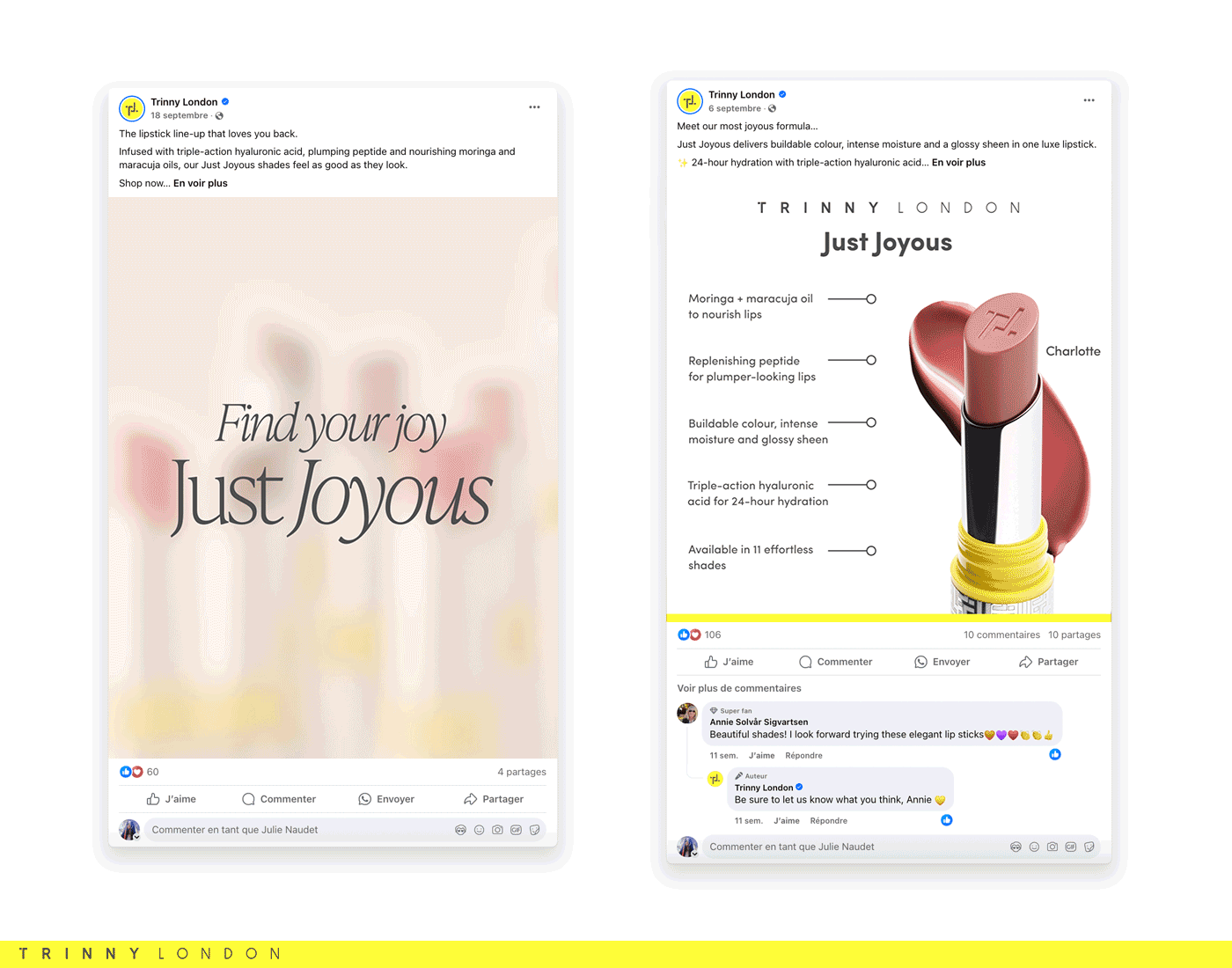Open the emoji picker in the left comment box

click(479, 830)
